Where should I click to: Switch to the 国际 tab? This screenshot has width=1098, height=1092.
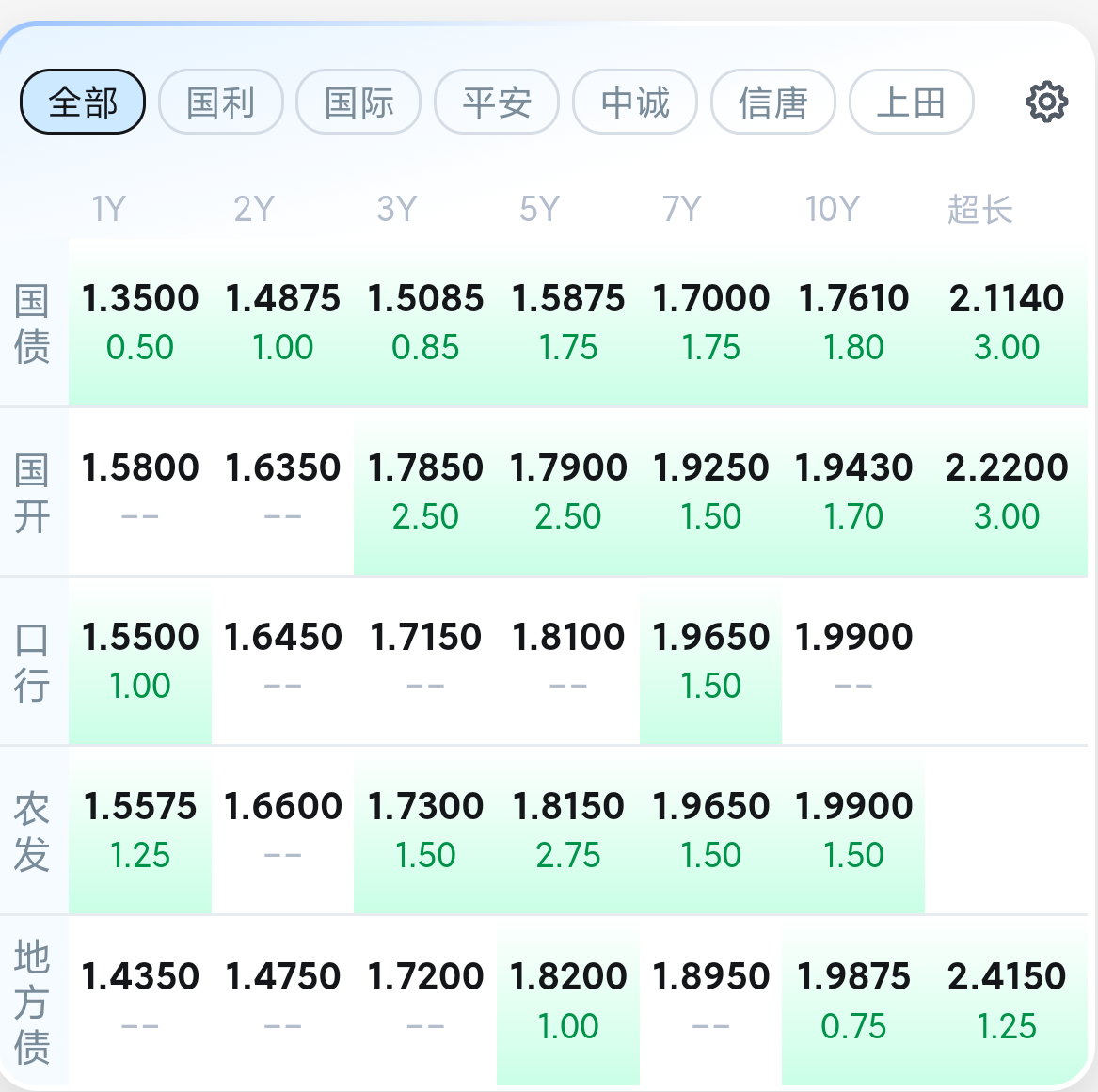click(x=358, y=102)
